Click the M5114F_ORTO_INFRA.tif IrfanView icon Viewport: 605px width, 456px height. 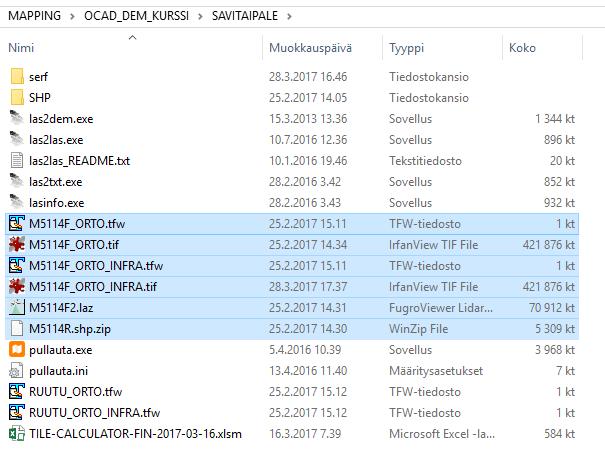(x=17, y=286)
